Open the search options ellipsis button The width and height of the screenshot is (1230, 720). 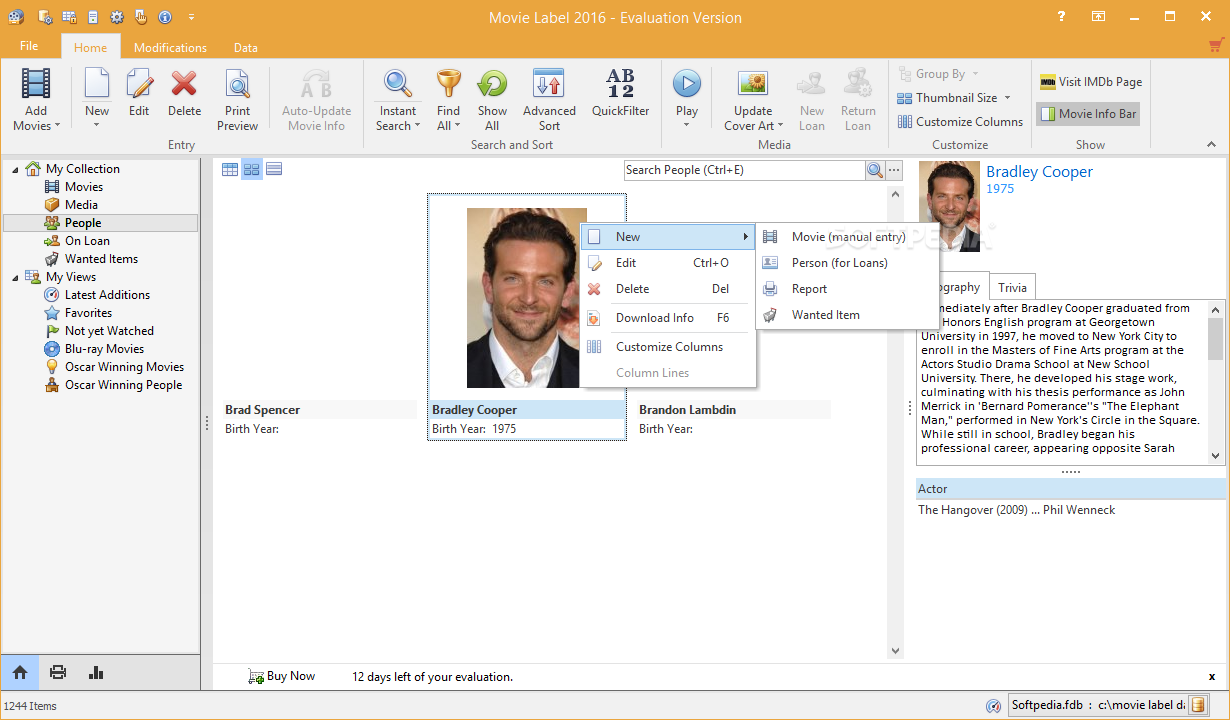[x=894, y=170]
